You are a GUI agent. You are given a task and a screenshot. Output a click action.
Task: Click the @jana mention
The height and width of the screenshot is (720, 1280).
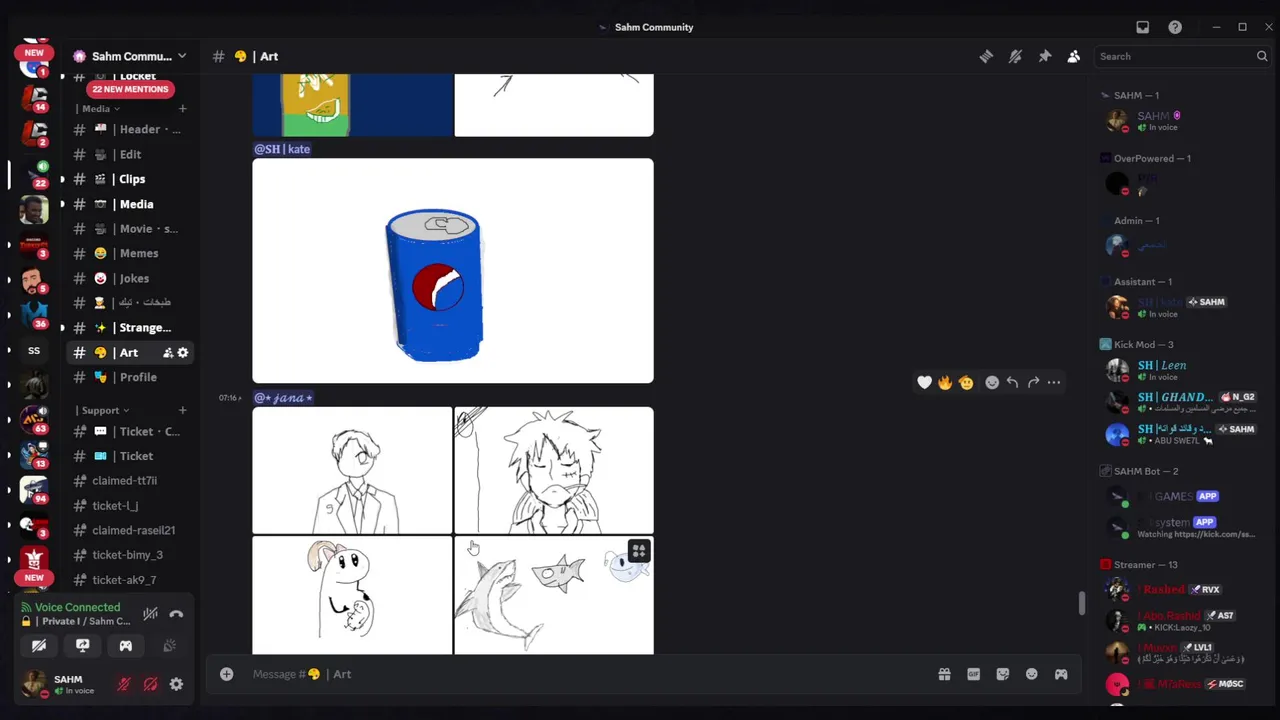pyautogui.click(x=284, y=398)
